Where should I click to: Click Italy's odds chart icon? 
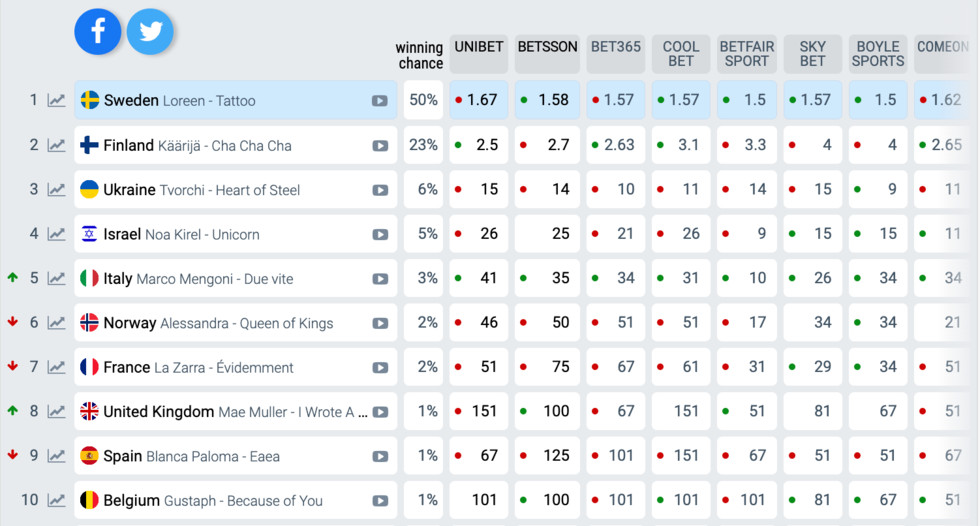tap(57, 279)
